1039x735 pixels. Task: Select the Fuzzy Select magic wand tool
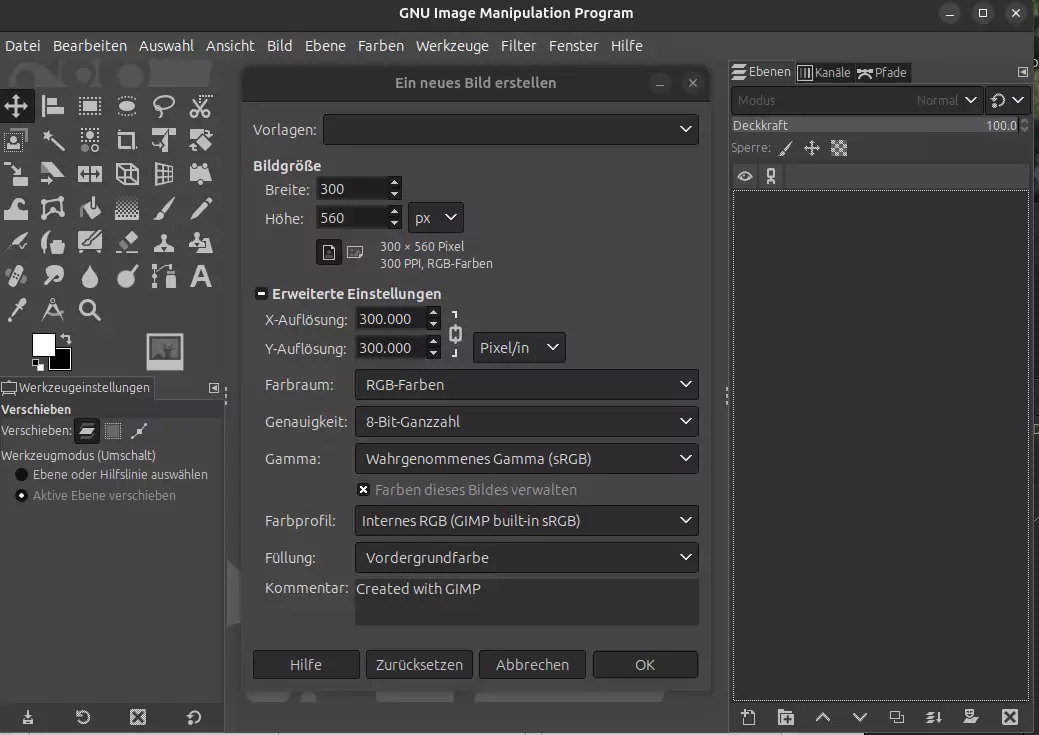pos(53,140)
